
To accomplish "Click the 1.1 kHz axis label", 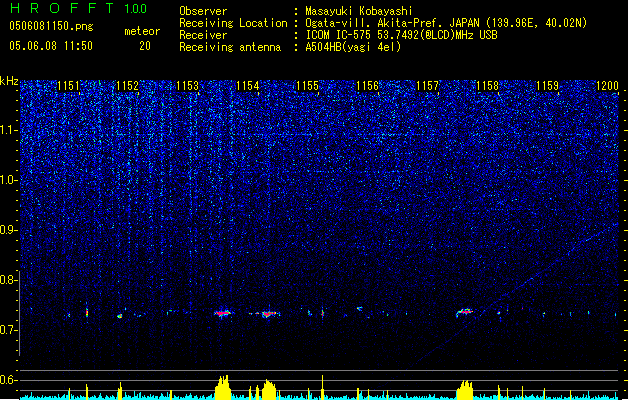I will (x=8, y=130).
